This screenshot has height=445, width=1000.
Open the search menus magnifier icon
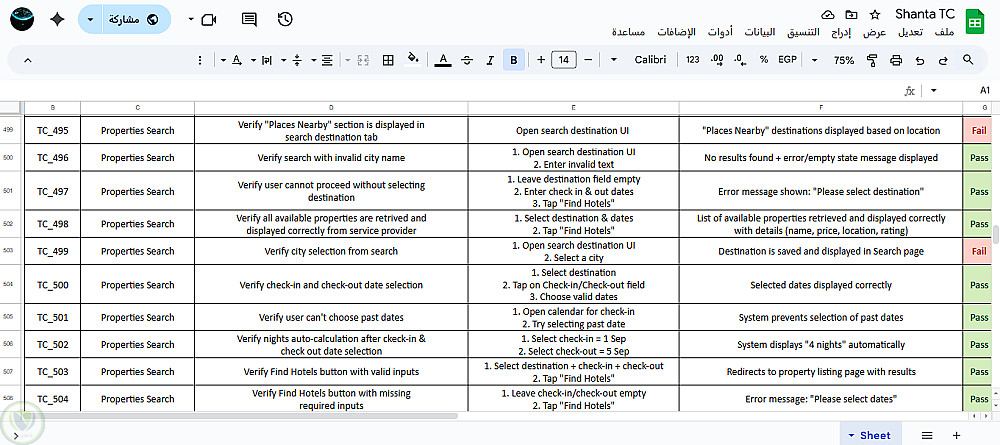pyautogui.click(x=967, y=60)
